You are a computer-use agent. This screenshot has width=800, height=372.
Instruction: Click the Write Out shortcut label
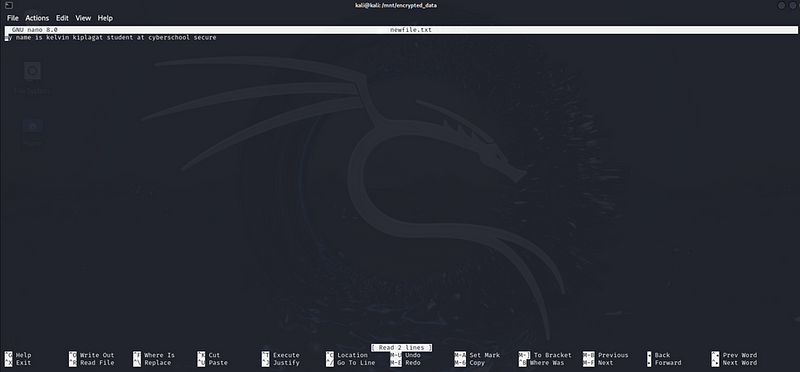point(97,355)
